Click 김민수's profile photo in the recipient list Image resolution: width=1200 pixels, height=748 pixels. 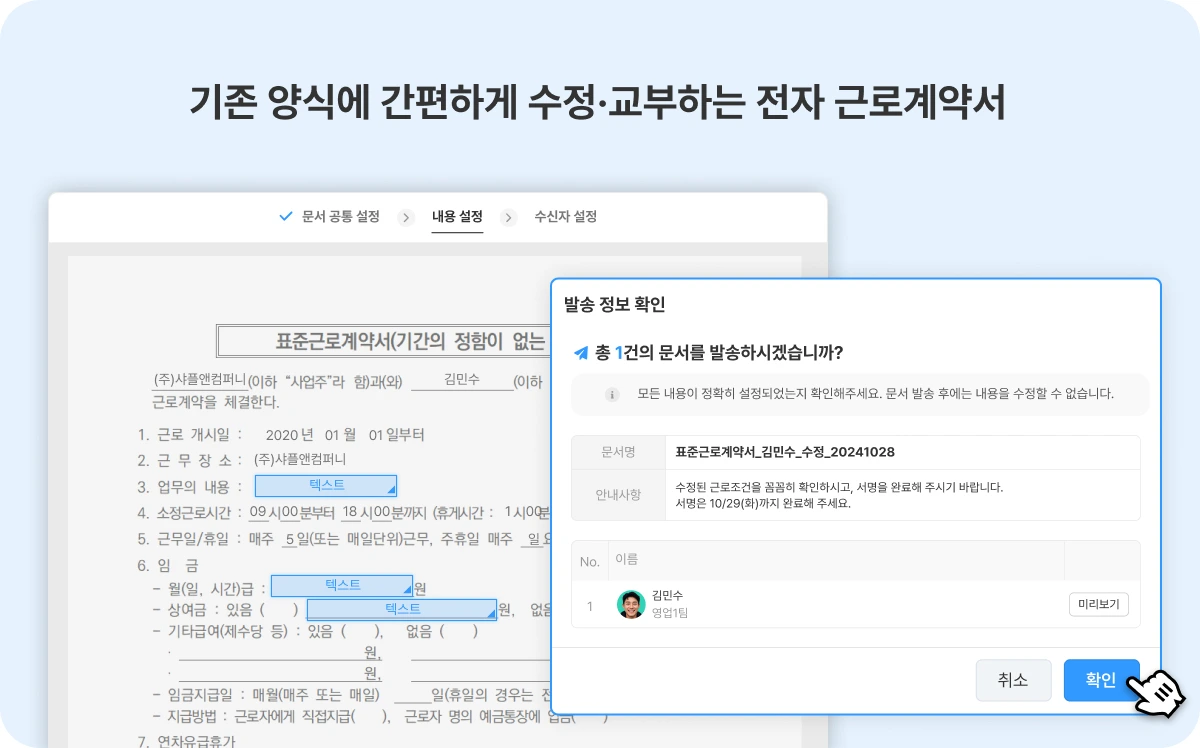(x=631, y=605)
